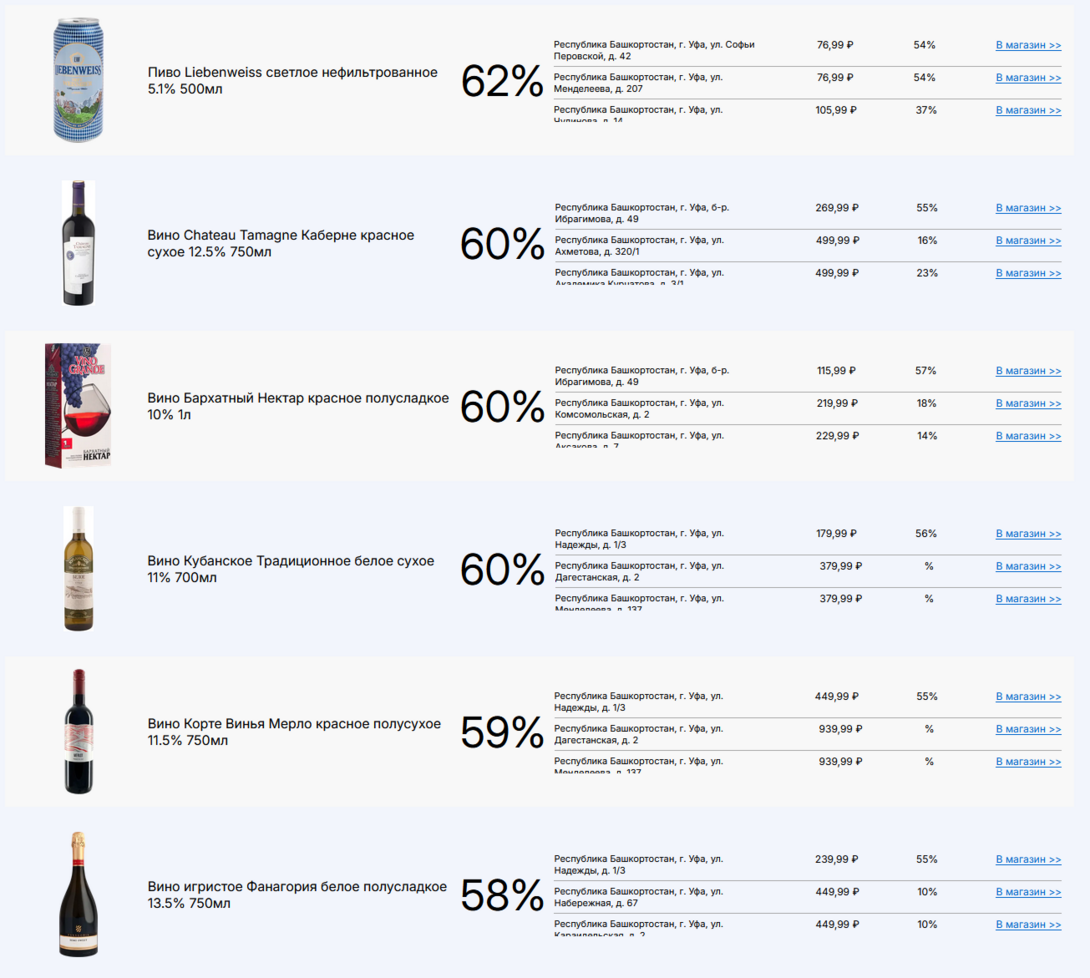Click the 59% discount on Корте Винья Мерло
This screenshot has height=978, width=1090.
[501, 733]
